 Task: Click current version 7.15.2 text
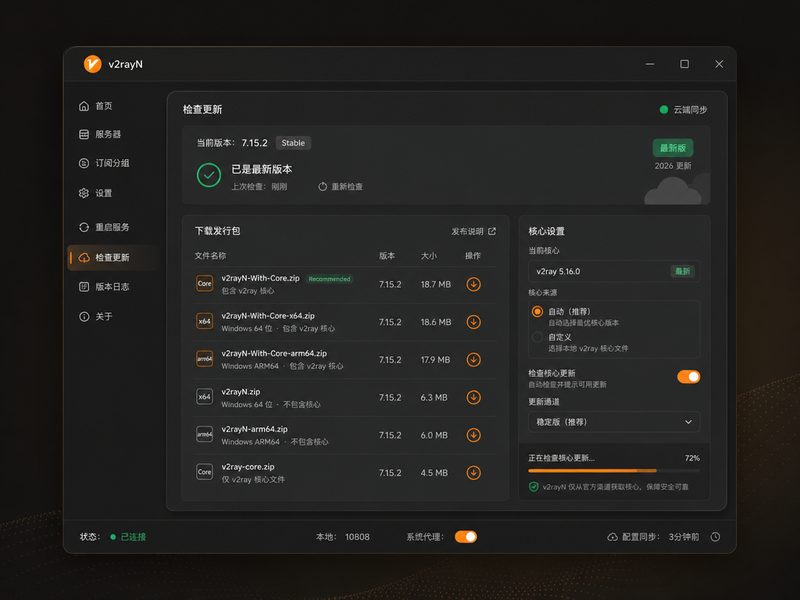click(255, 143)
